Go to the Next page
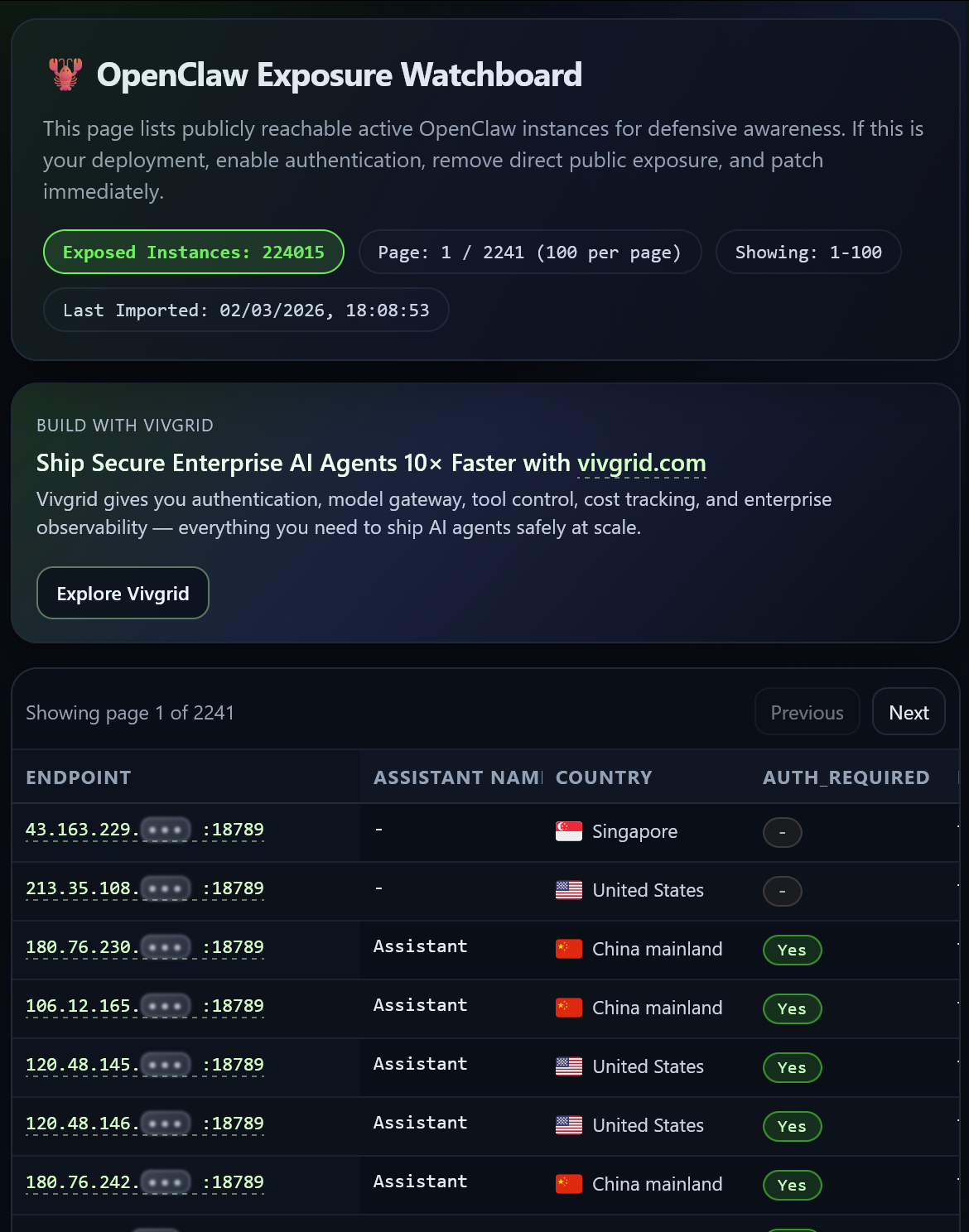The width and height of the screenshot is (969, 1232). point(909,711)
